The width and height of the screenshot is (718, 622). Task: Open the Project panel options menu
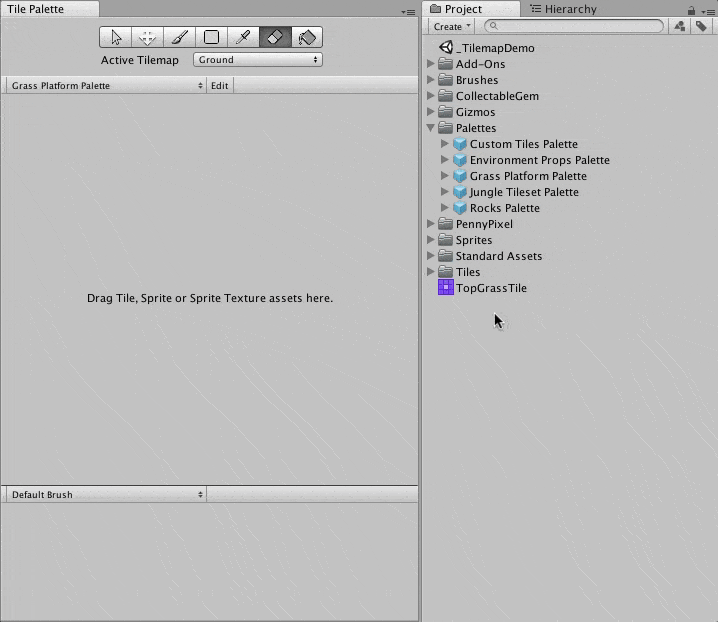click(x=707, y=12)
